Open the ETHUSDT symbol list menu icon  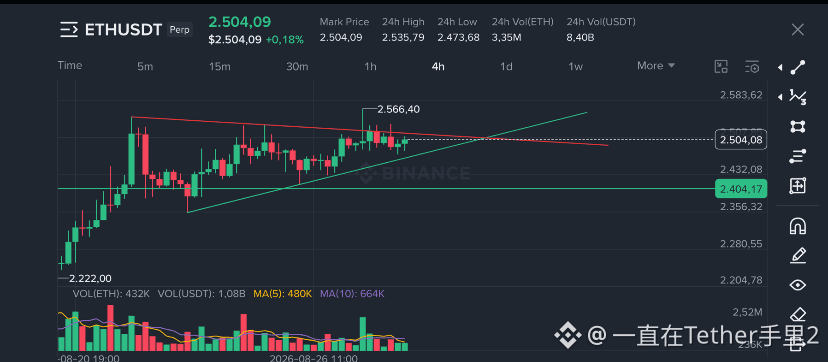tap(69, 30)
